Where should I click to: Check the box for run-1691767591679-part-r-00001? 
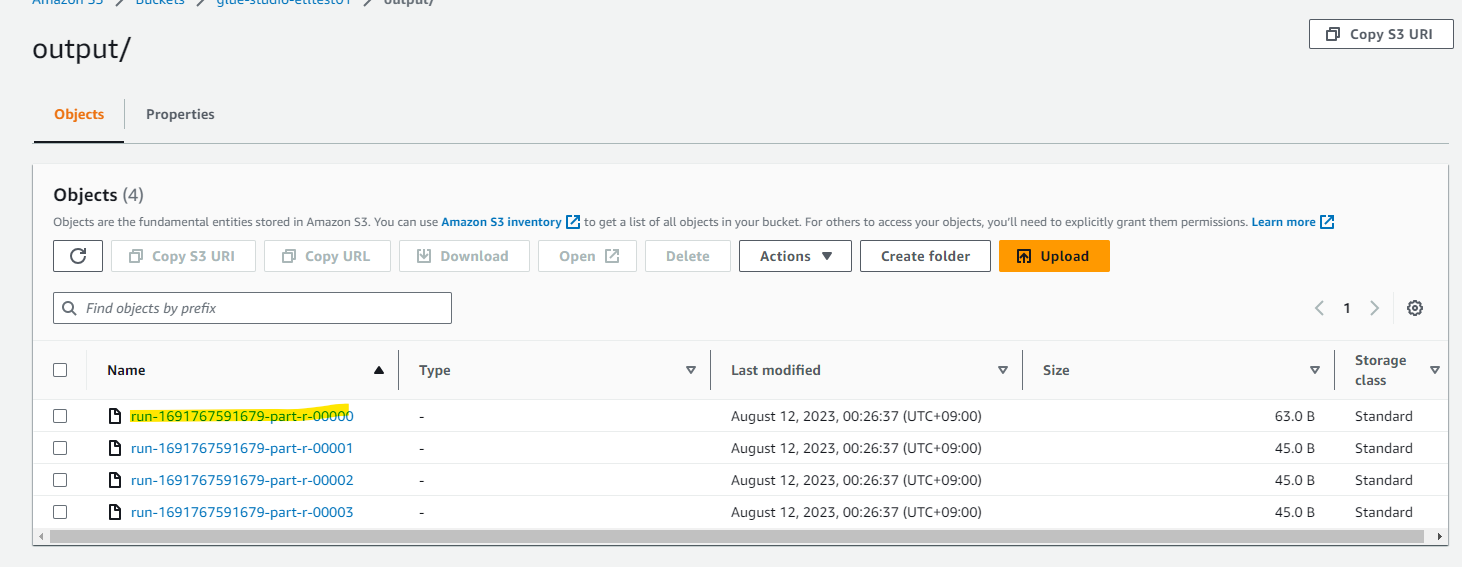[x=60, y=448]
